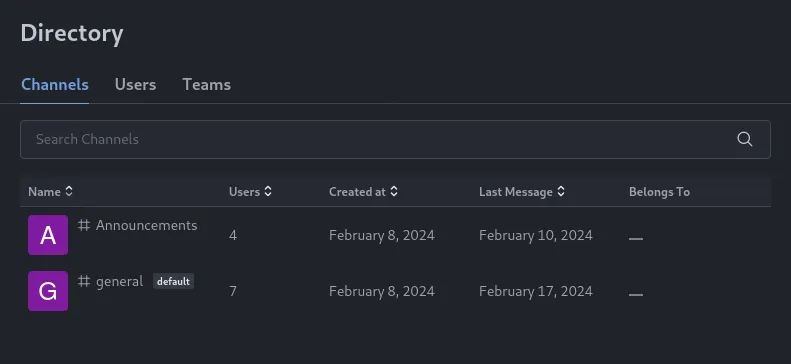The width and height of the screenshot is (791, 364).
Task: Click the Belongs To dash for Announcements
Action: pyautogui.click(x=636, y=238)
